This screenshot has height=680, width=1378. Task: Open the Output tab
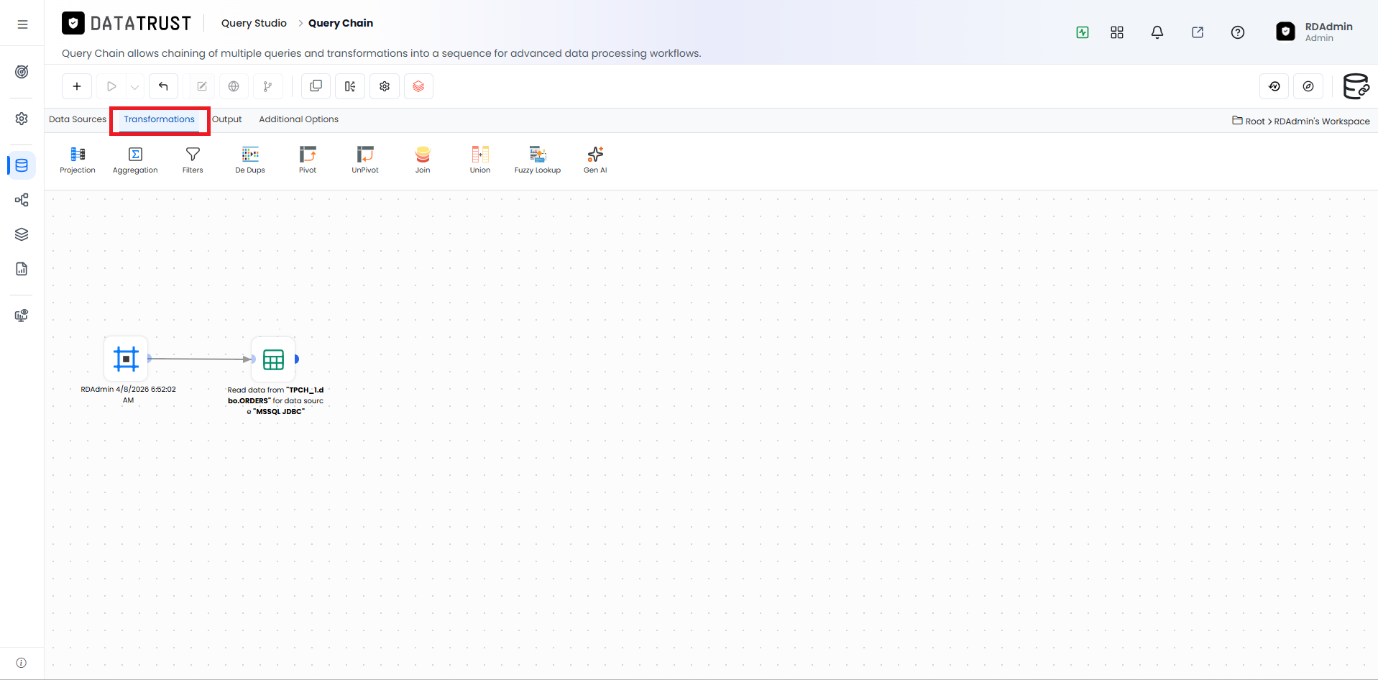click(227, 119)
